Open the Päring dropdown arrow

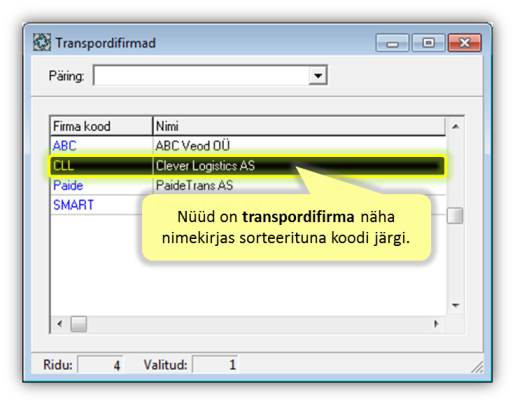point(318,76)
